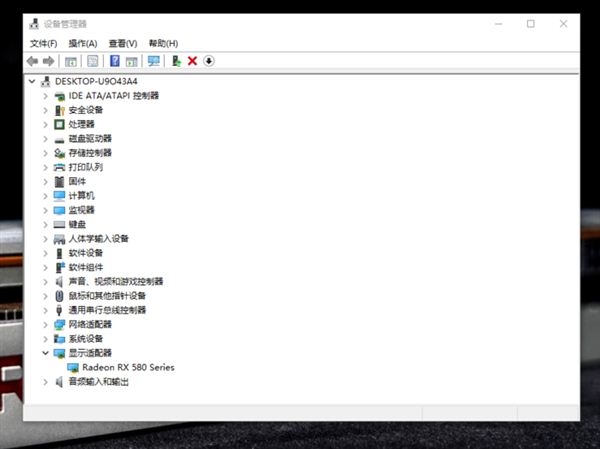The width and height of the screenshot is (600, 449).
Task: Click the Radeon RX 580 device icon
Action: [x=73, y=368]
